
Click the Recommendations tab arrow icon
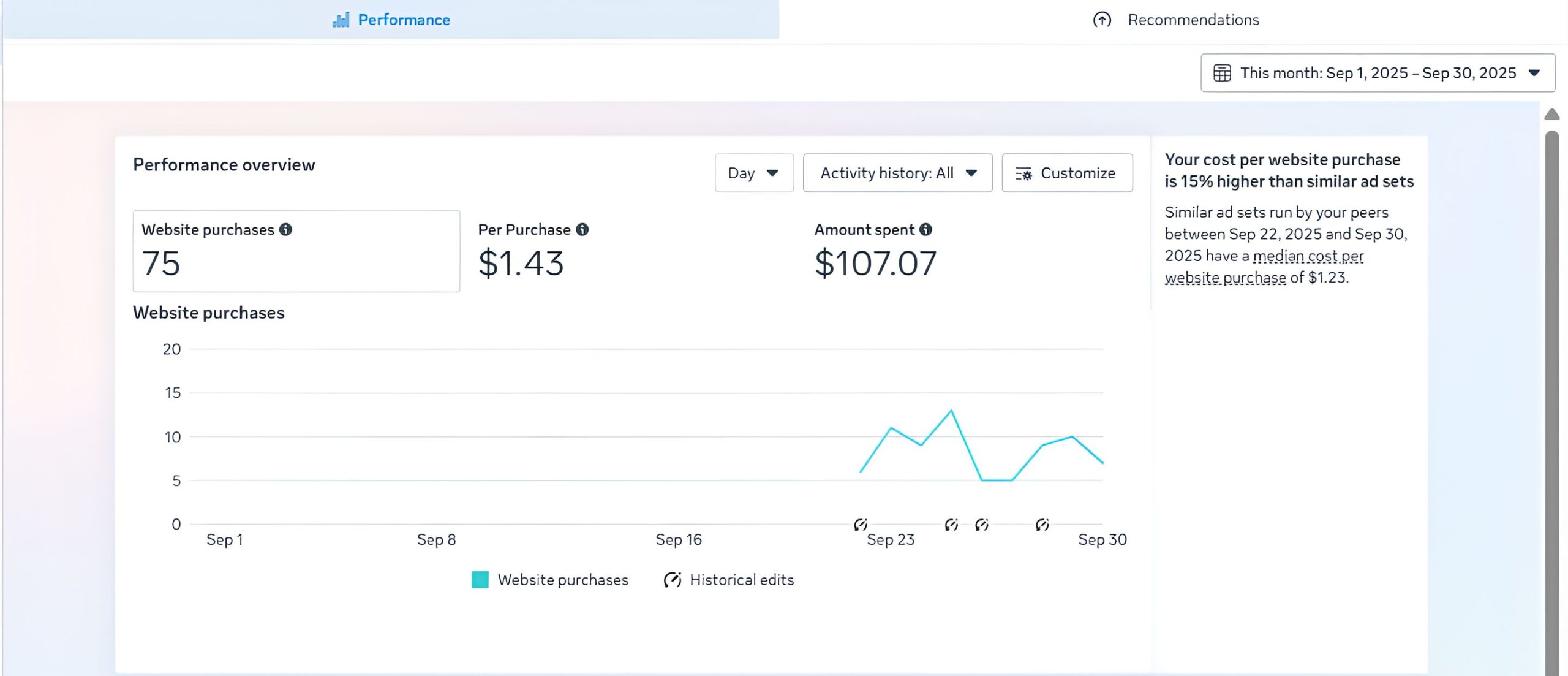coord(1102,20)
